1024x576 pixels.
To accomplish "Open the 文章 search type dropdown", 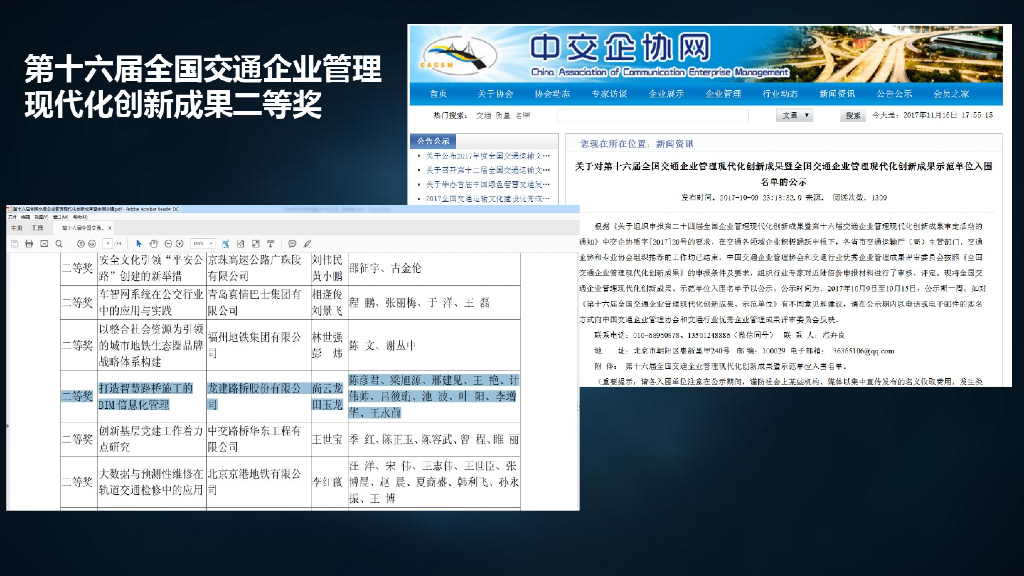I will coord(794,116).
